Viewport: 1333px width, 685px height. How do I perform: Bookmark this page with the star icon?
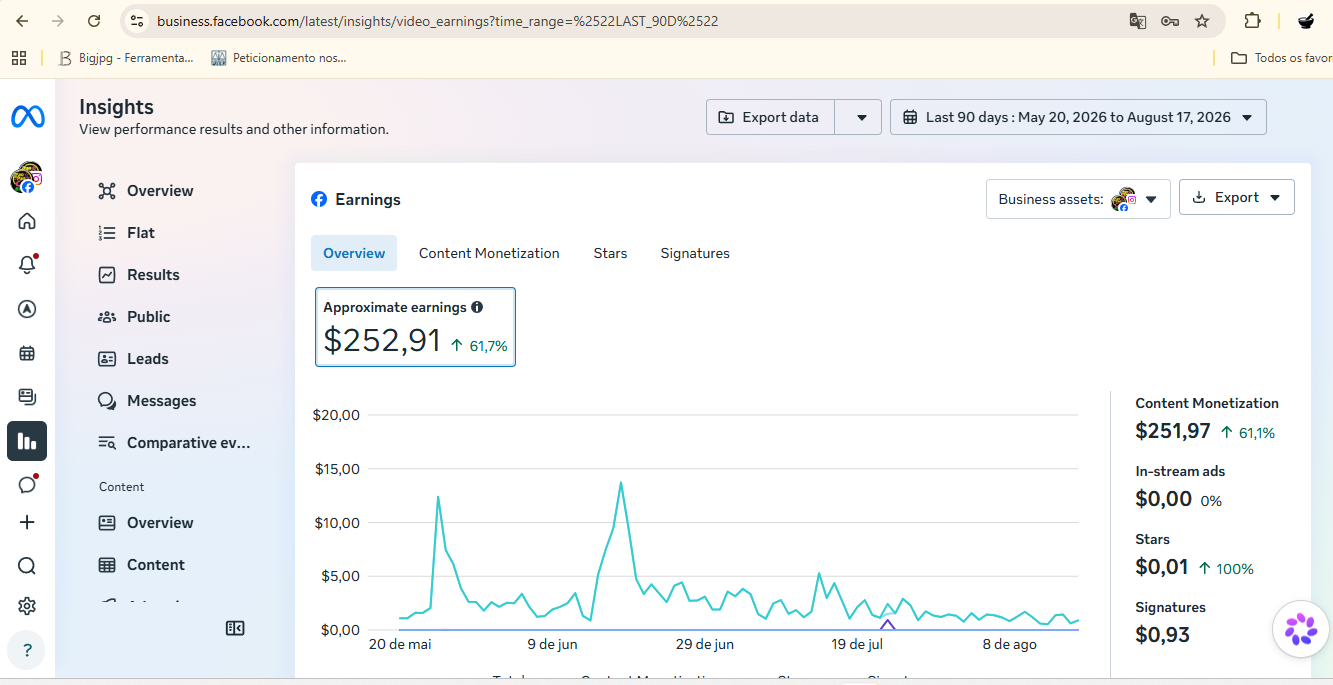coord(1202,21)
